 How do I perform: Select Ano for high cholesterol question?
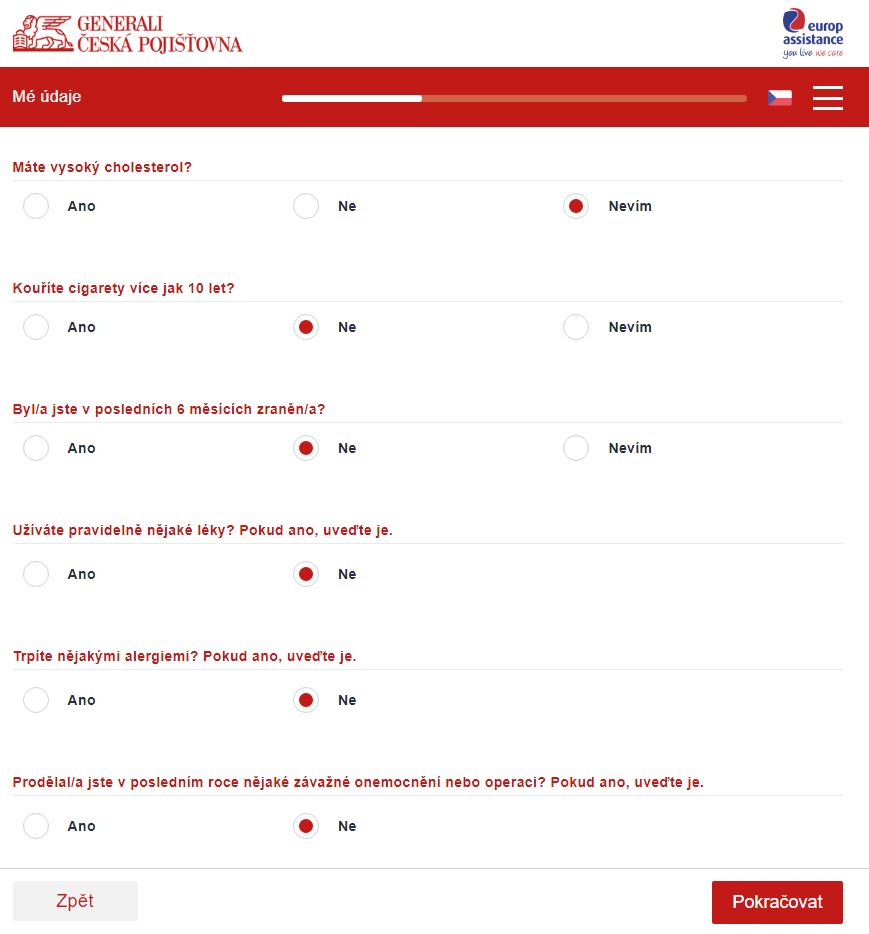coord(36,206)
